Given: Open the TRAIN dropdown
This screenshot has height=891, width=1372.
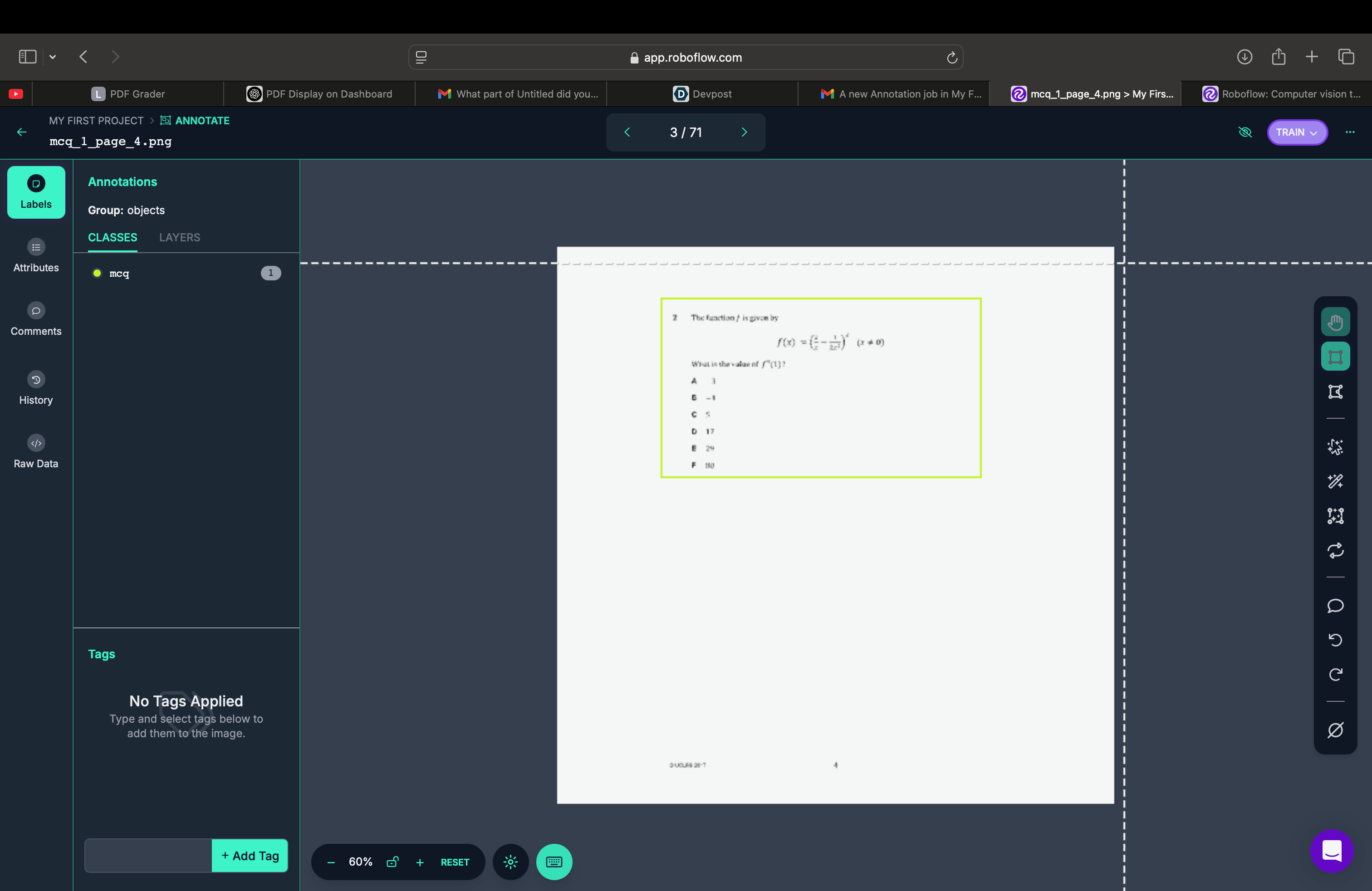Looking at the screenshot, I should pos(1297,132).
